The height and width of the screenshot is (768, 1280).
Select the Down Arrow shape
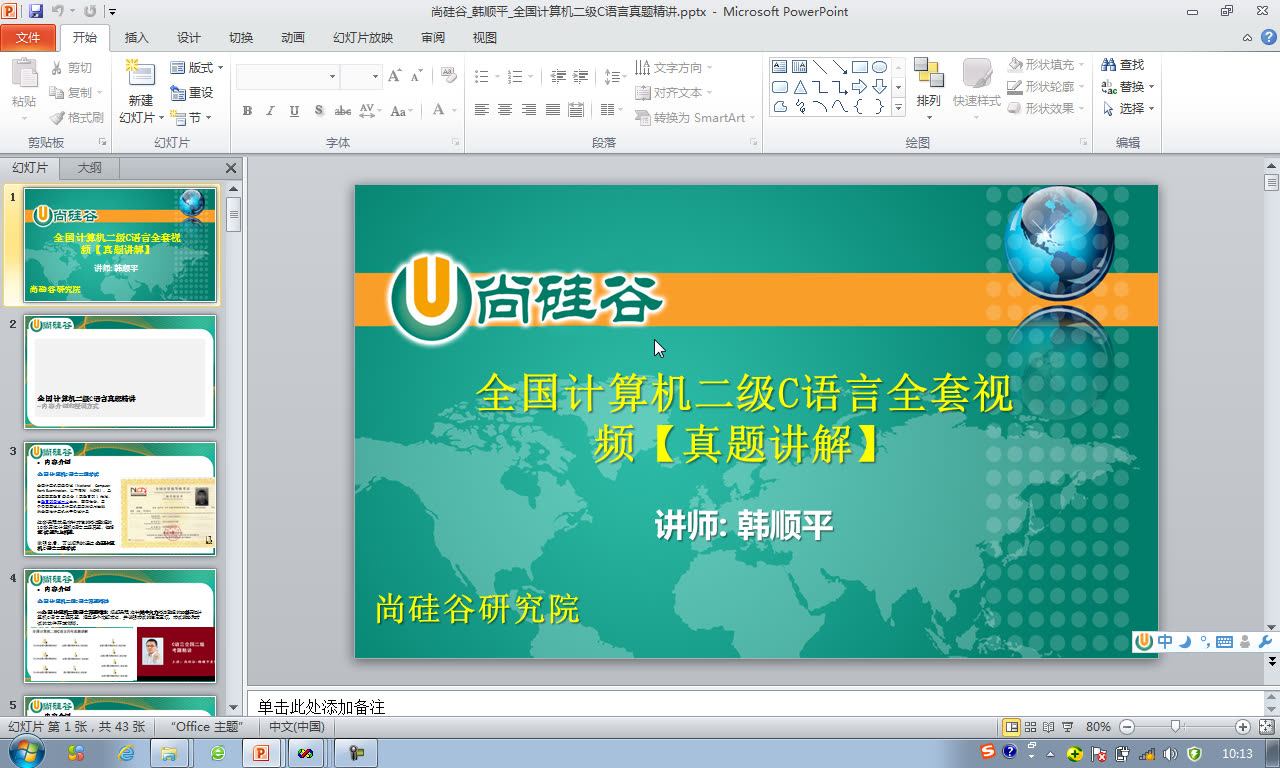click(x=879, y=87)
